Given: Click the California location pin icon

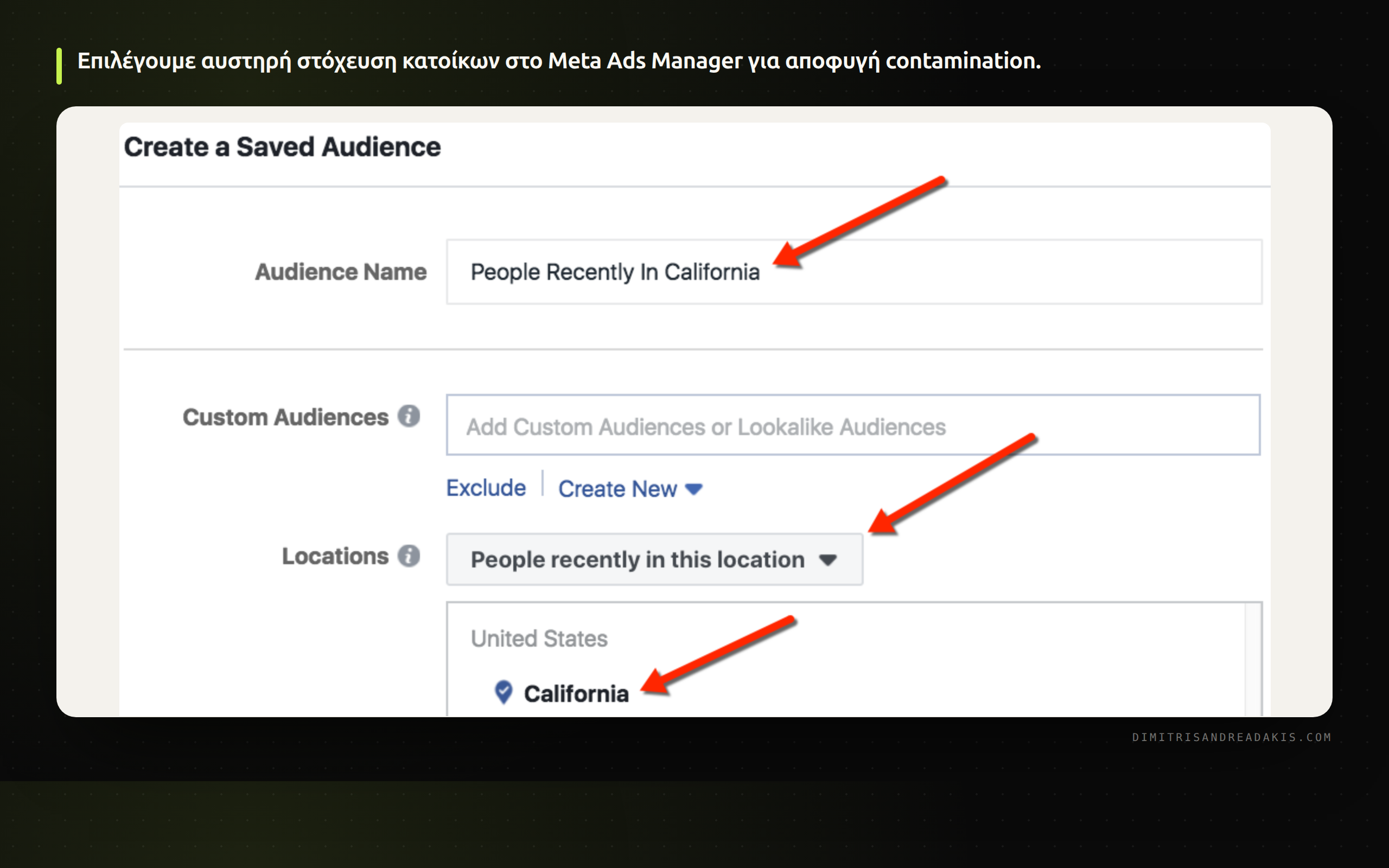Looking at the screenshot, I should click(x=504, y=692).
